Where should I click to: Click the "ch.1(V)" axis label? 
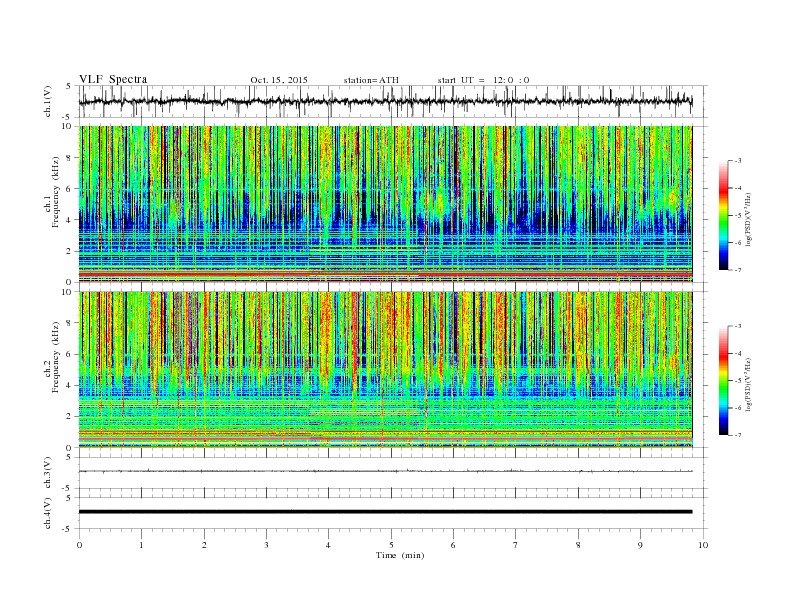(48, 102)
